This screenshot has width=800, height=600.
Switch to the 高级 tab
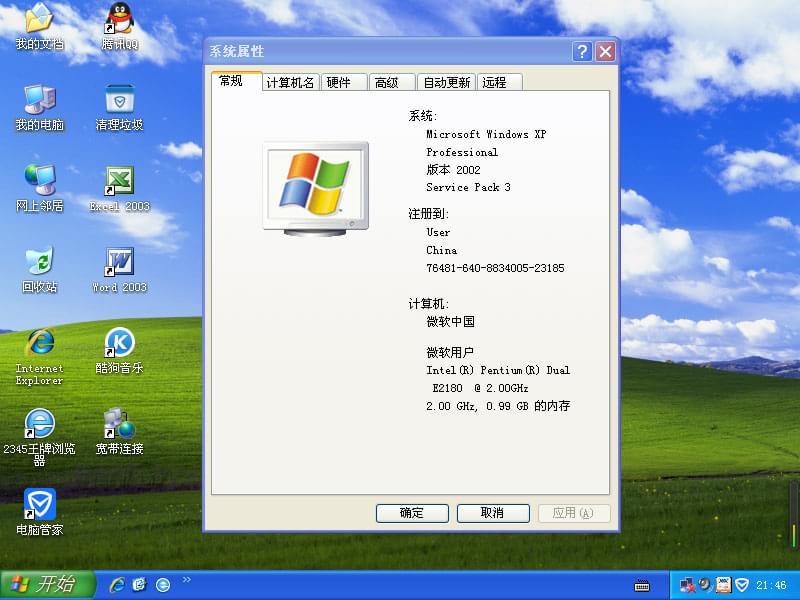click(x=387, y=83)
